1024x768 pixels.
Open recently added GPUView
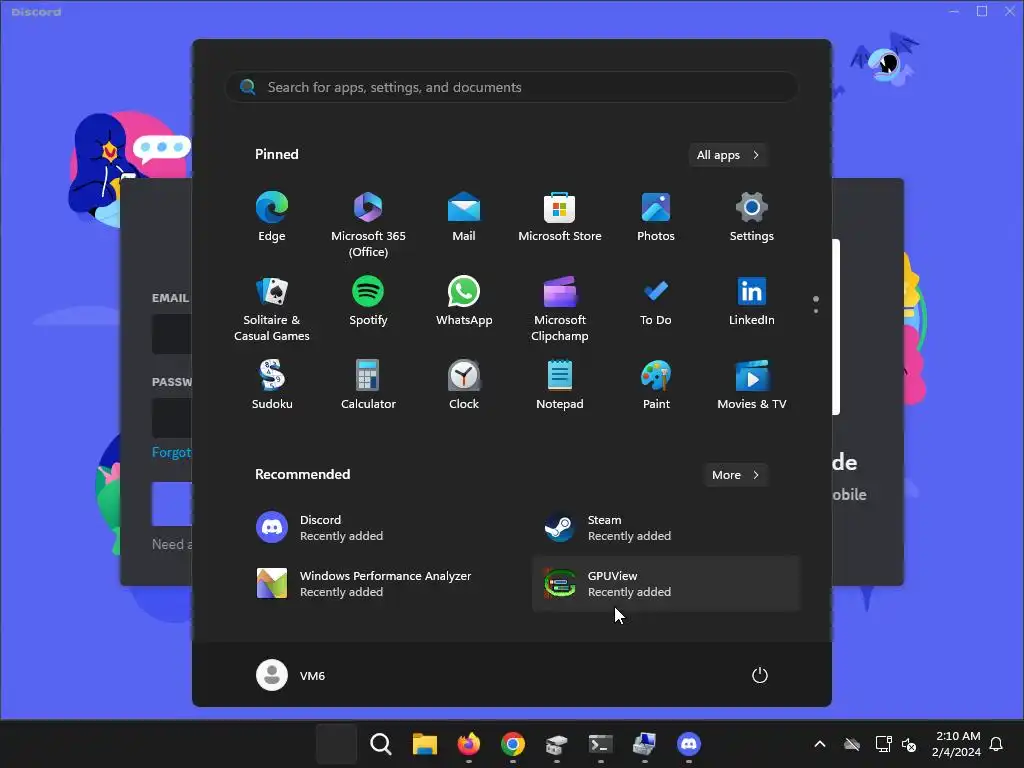[666, 584]
